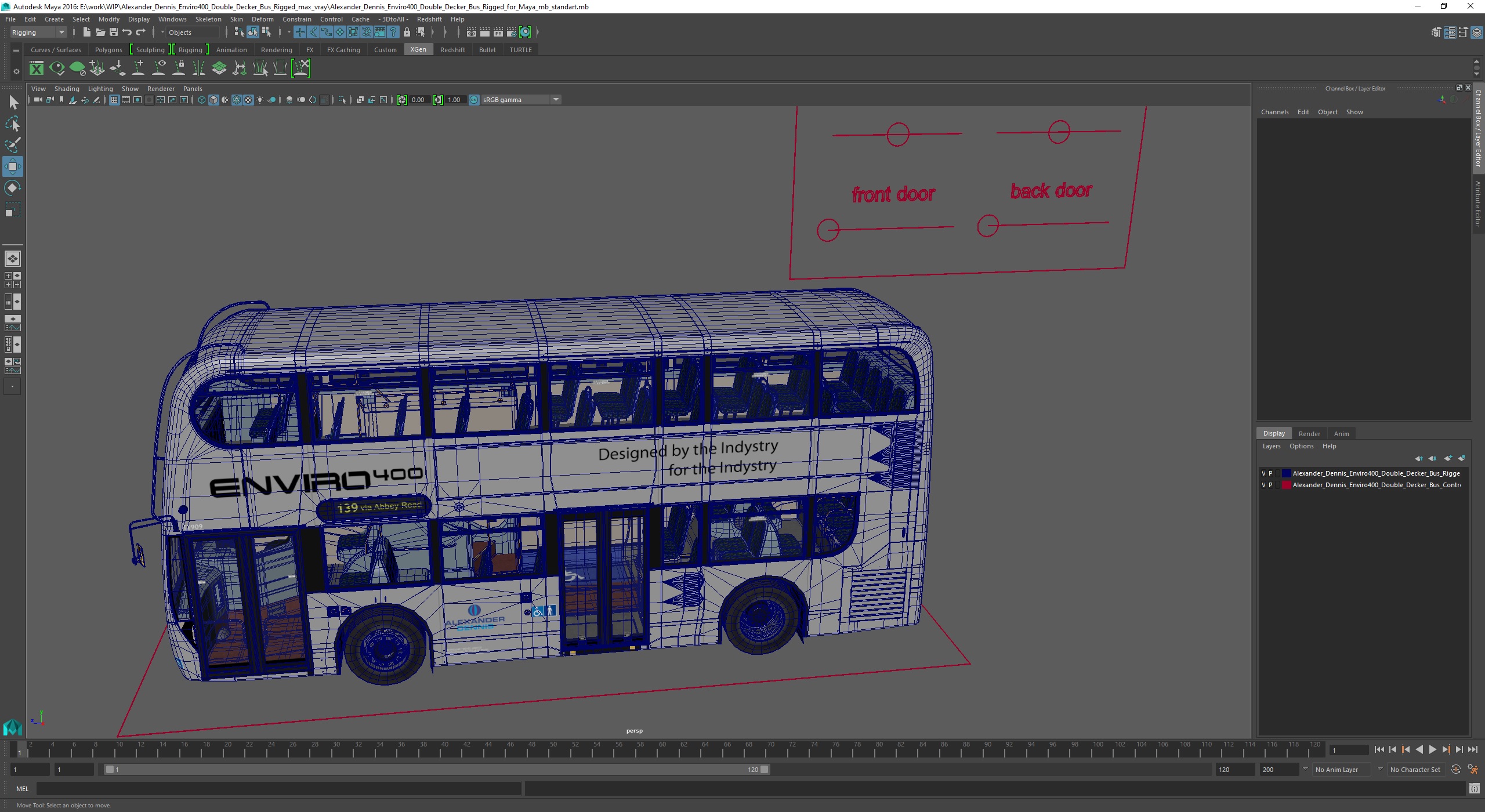
Task: Open the viewport Shading menu
Action: click(67, 89)
